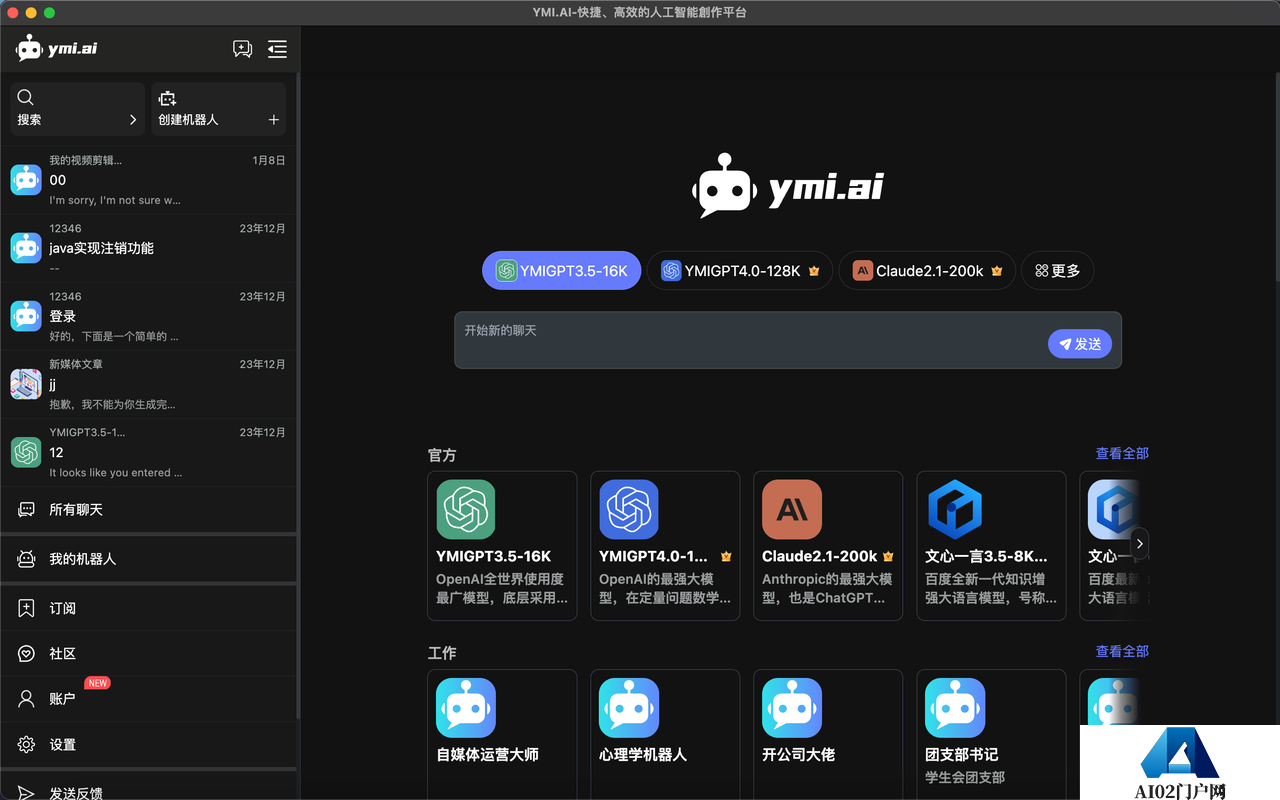
Task: Click the person icon beside 账户
Action: pos(27,698)
